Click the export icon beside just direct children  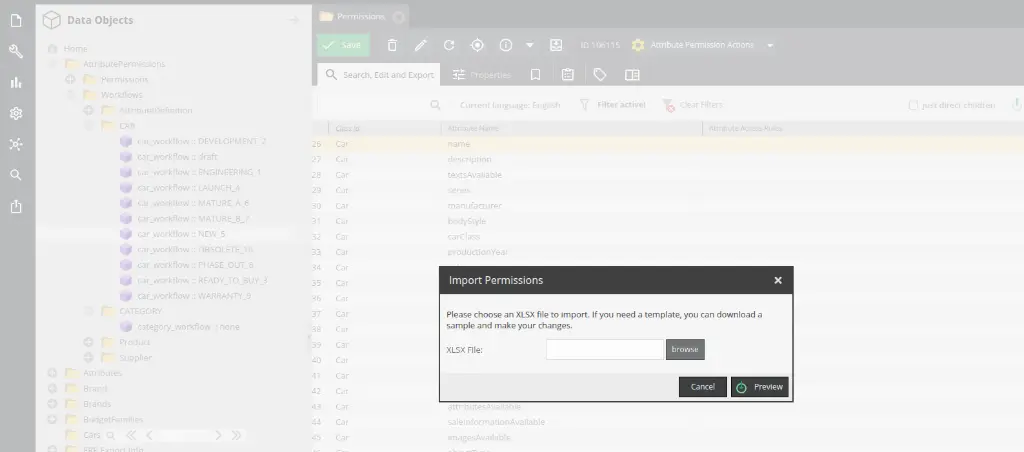1017,105
